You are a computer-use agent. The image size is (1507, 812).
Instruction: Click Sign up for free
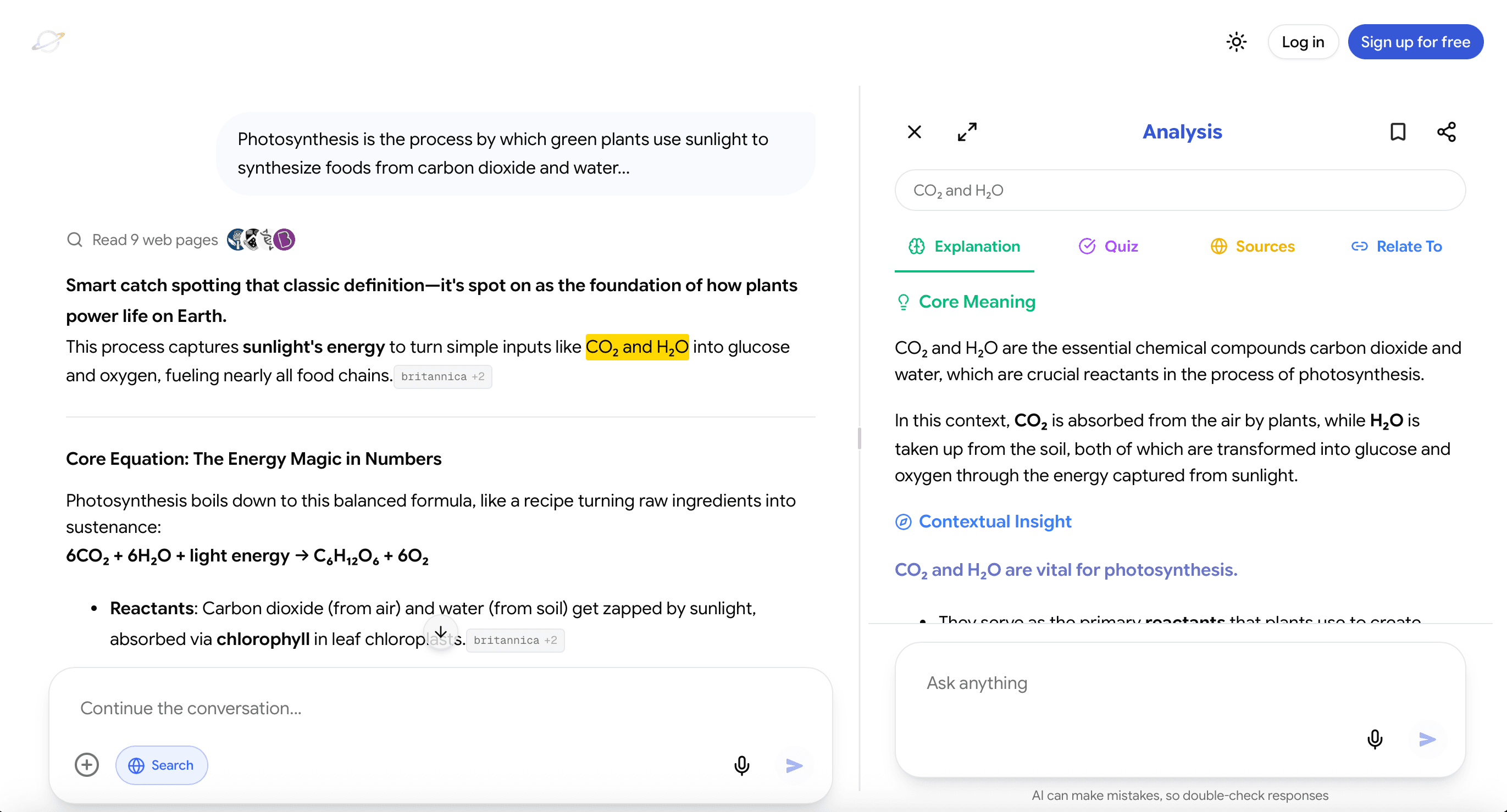(x=1415, y=42)
